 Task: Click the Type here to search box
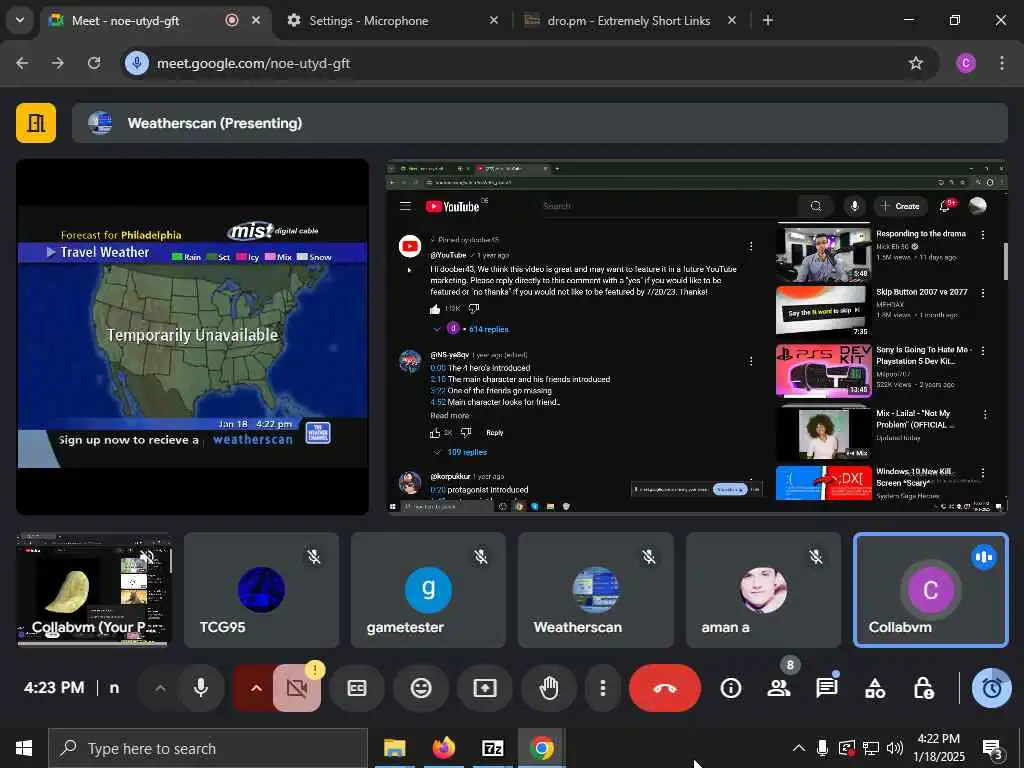[x=208, y=748]
